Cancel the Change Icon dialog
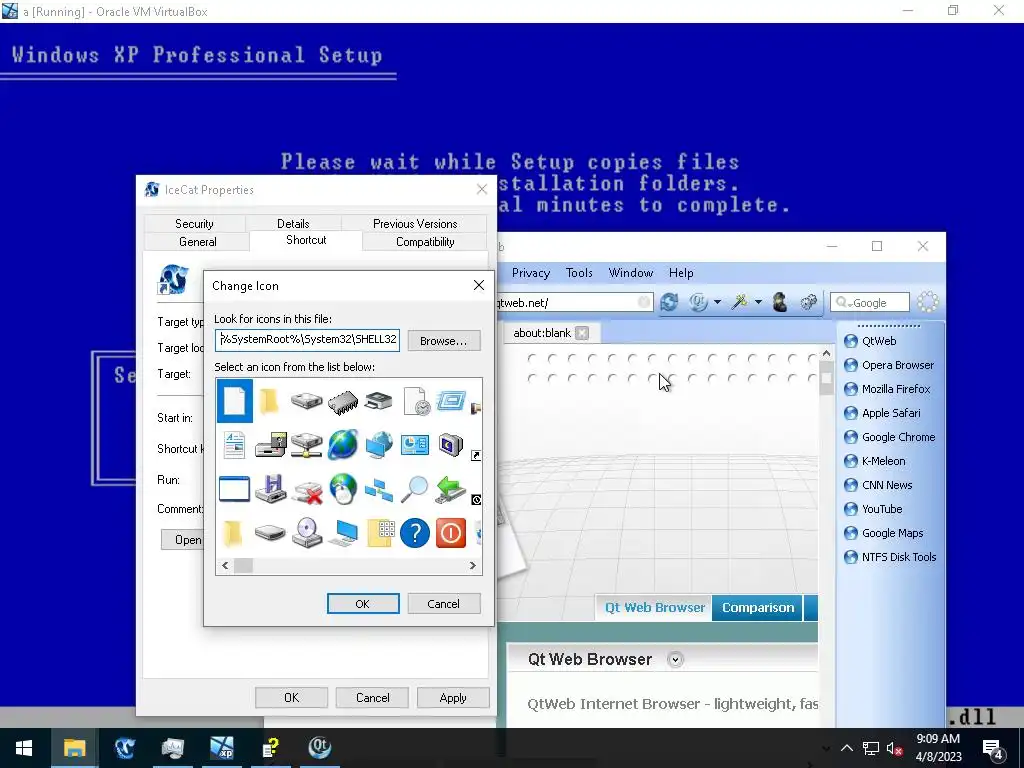Image resolution: width=1024 pixels, height=768 pixels. point(443,604)
